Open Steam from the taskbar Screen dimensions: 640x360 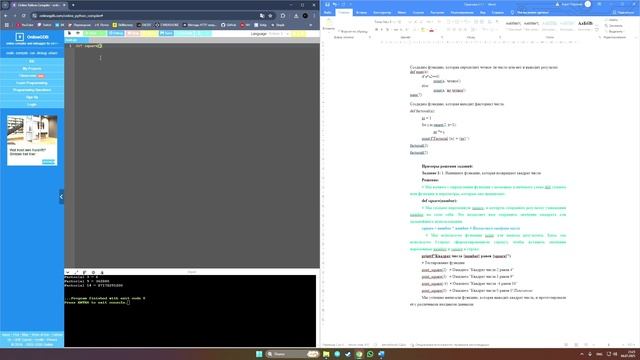tap(348, 354)
